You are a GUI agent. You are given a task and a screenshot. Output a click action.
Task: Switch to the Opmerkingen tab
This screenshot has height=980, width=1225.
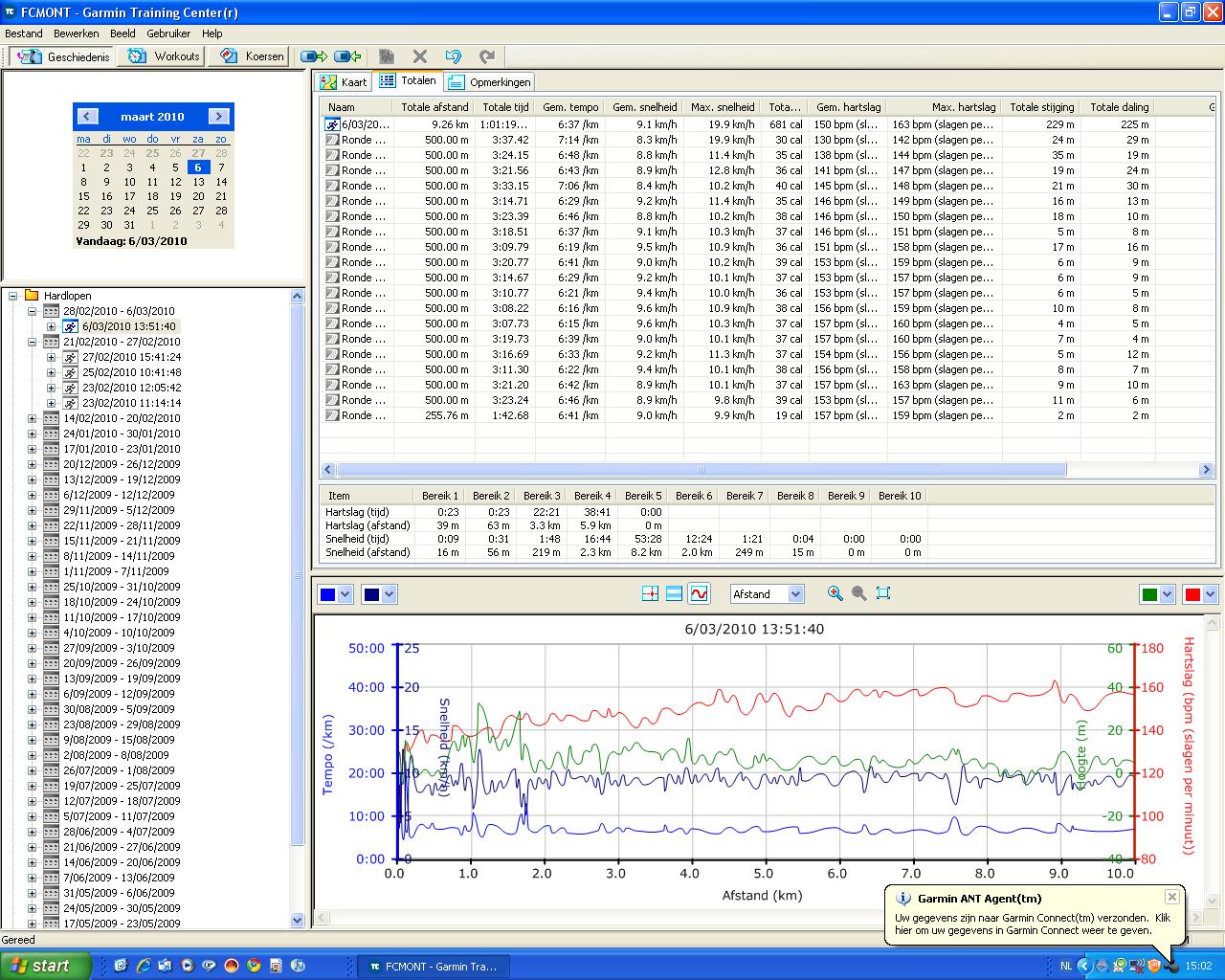click(489, 82)
